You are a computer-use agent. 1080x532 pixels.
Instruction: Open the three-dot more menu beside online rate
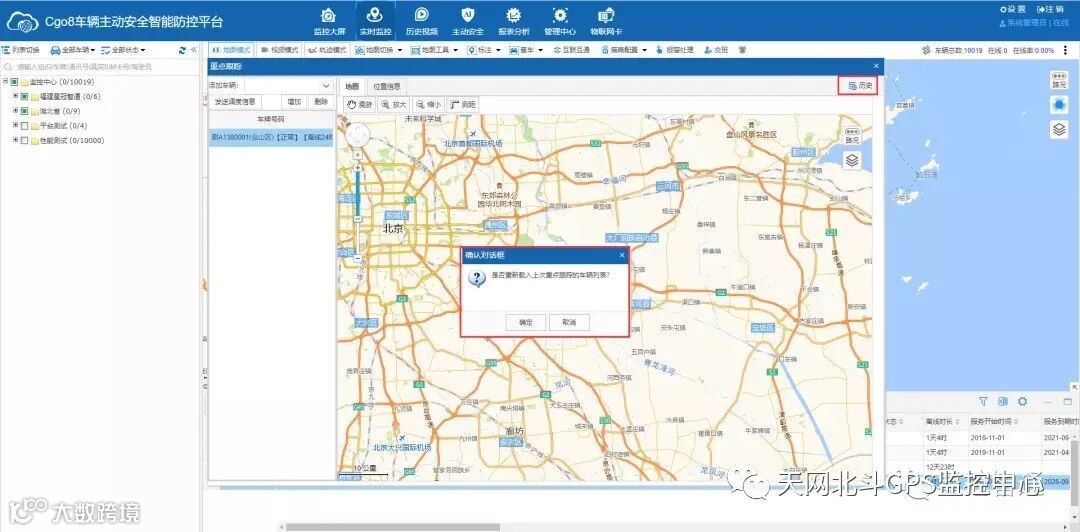click(1066, 50)
